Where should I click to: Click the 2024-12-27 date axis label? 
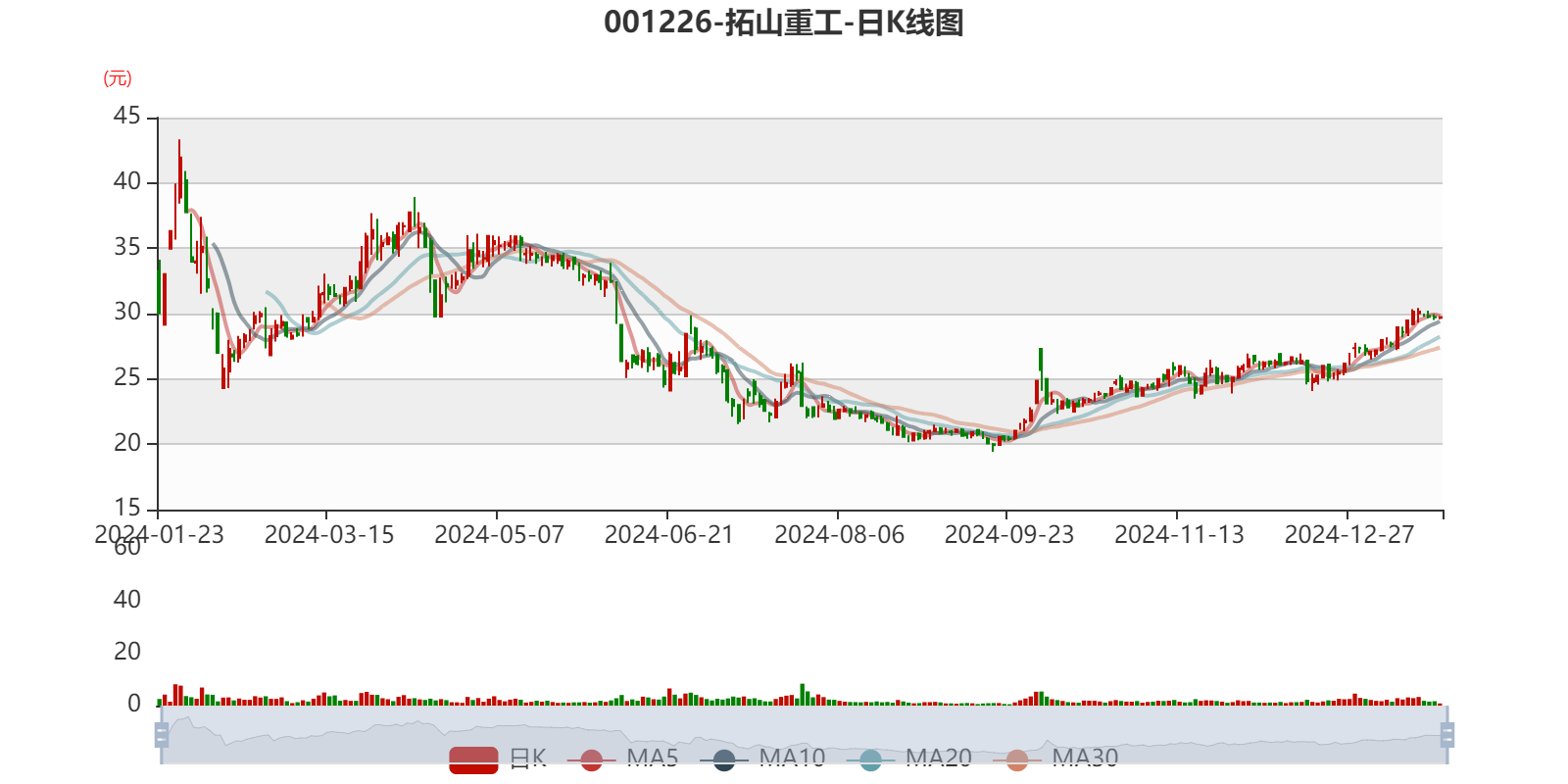pyautogui.click(x=1349, y=535)
